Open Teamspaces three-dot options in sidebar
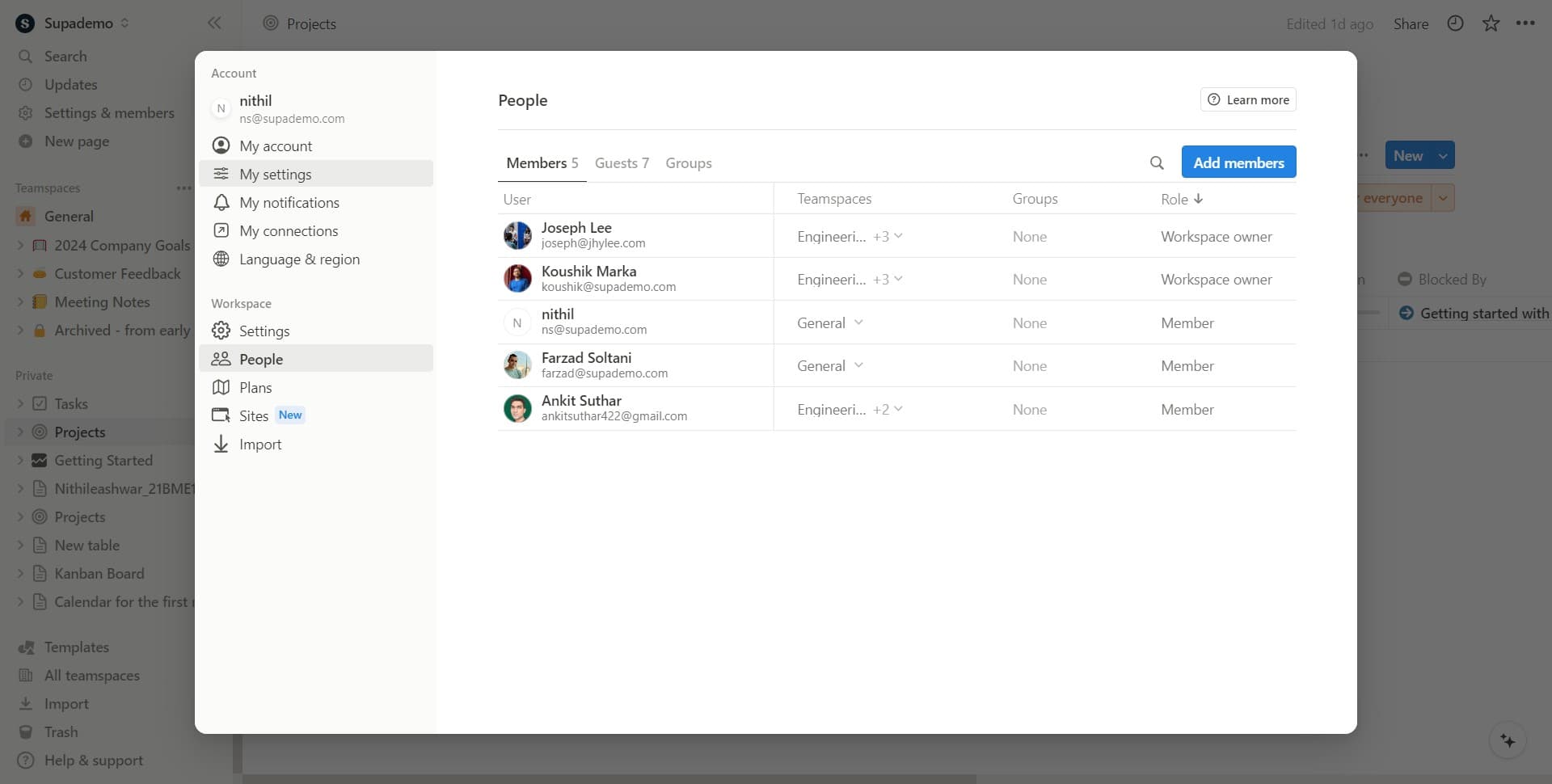Image resolution: width=1552 pixels, height=784 pixels. point(183,188)
